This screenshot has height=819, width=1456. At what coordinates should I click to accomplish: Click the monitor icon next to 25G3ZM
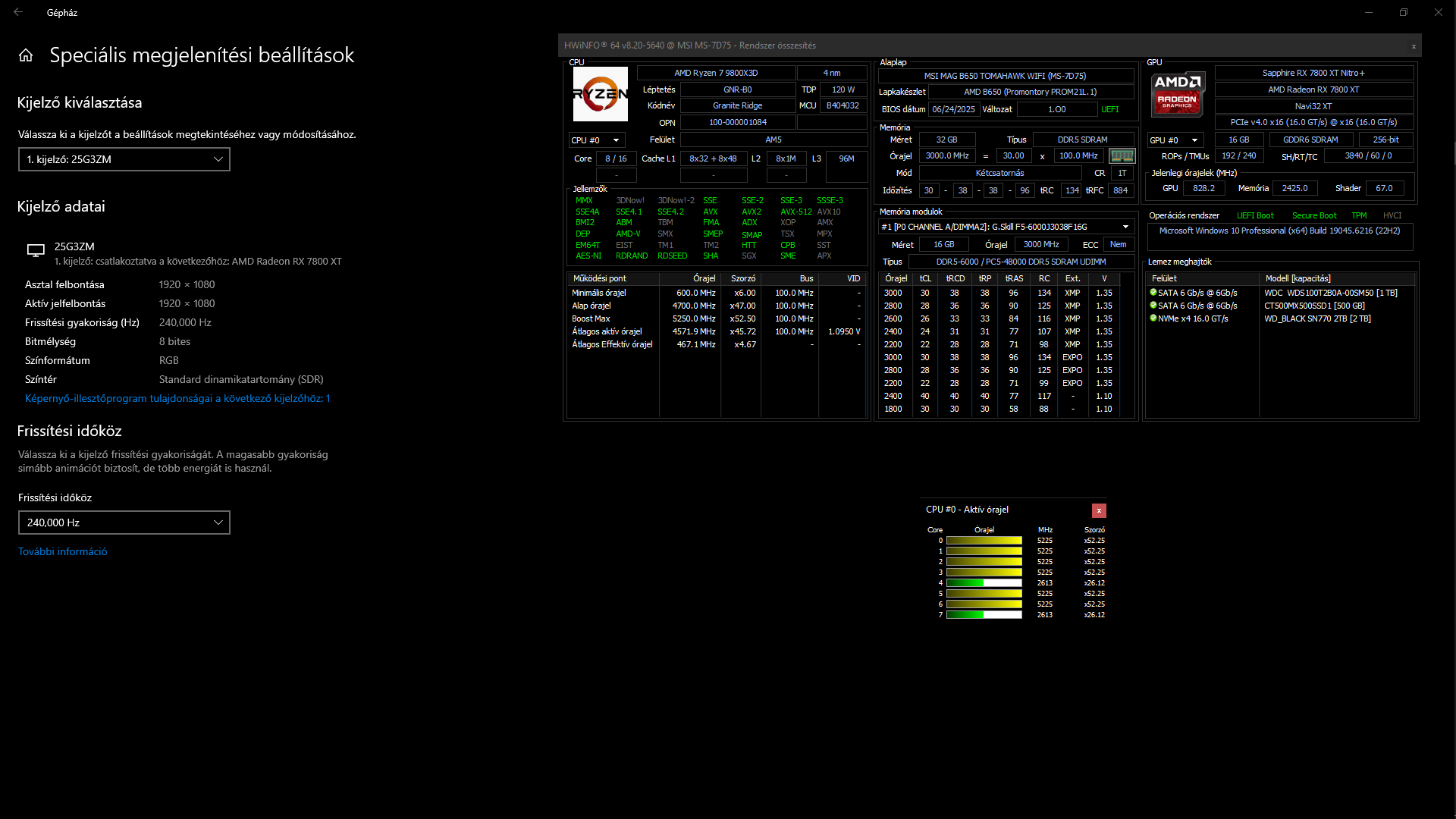coord(36,251)
